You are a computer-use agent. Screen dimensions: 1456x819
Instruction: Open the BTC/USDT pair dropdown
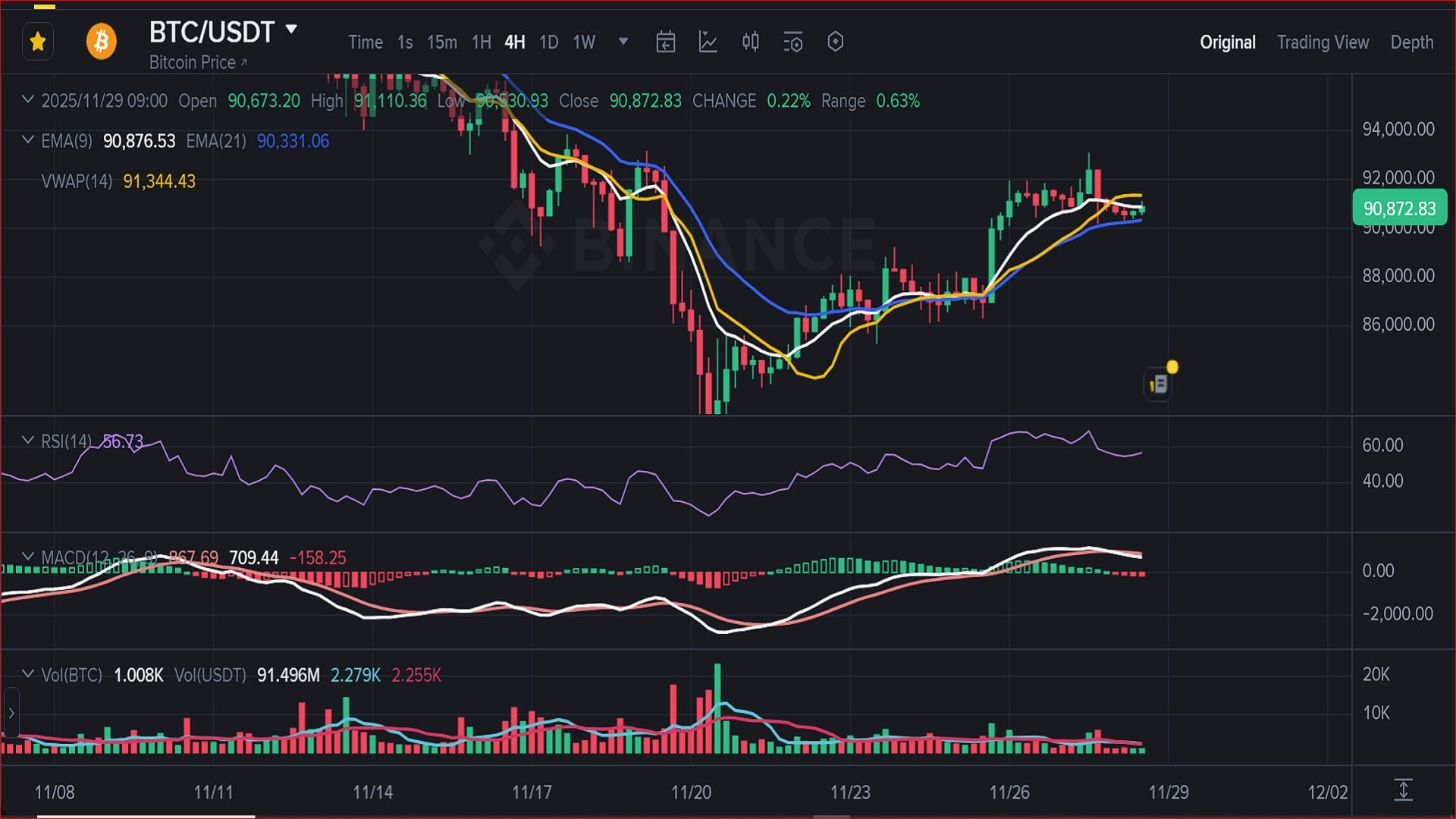click(291, 30)
